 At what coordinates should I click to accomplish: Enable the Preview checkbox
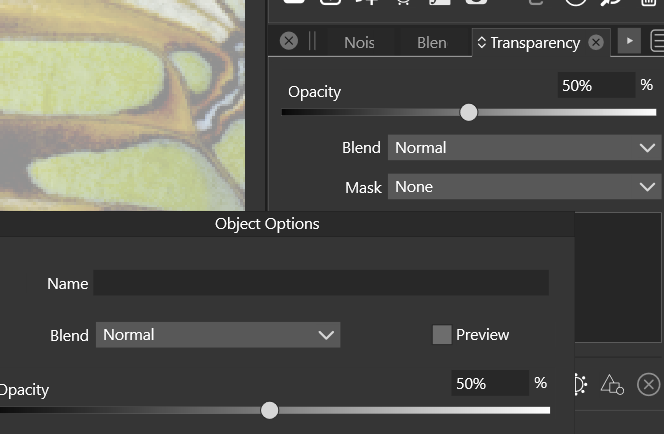442,335
